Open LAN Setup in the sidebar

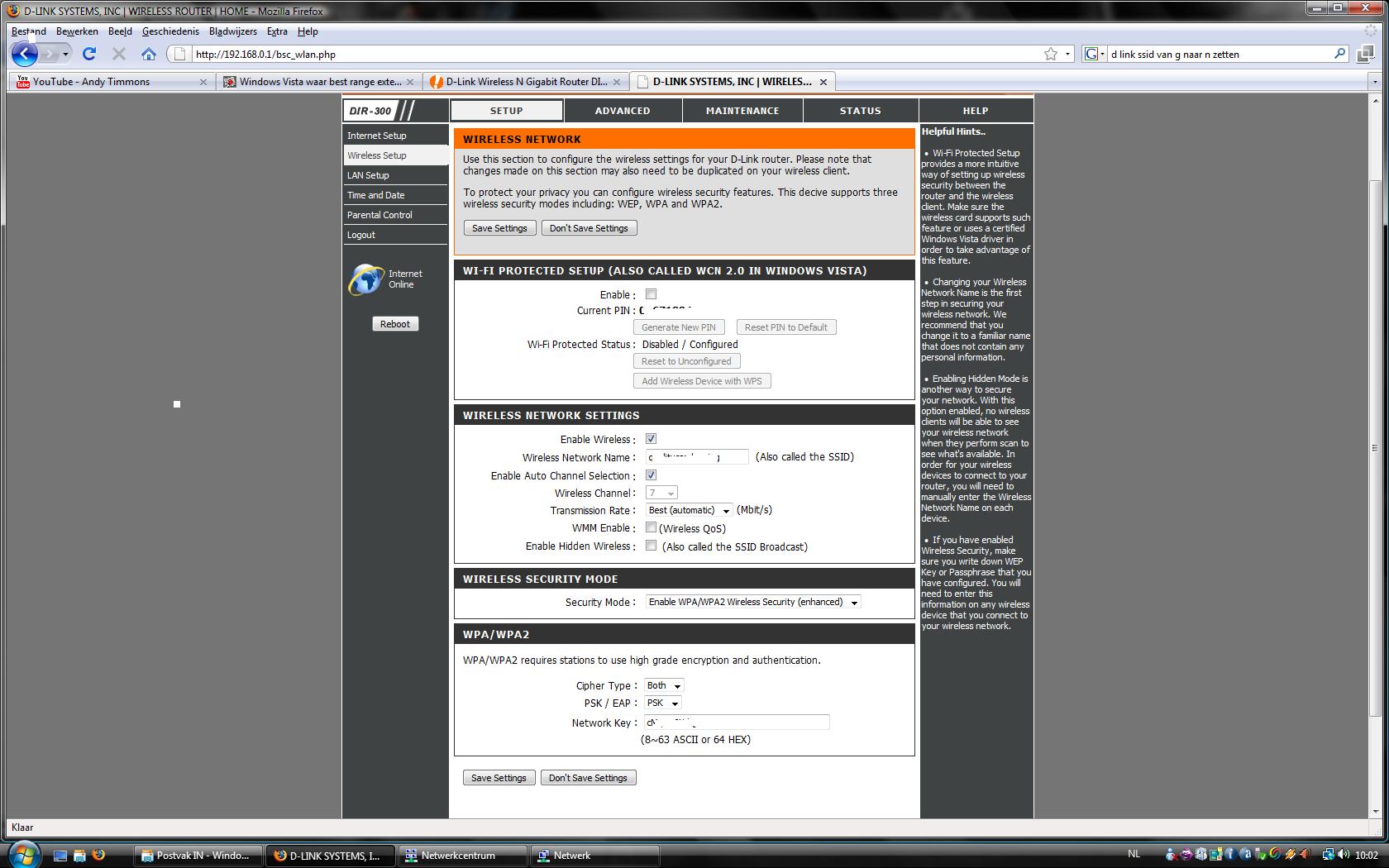click(x=395, y=175)
